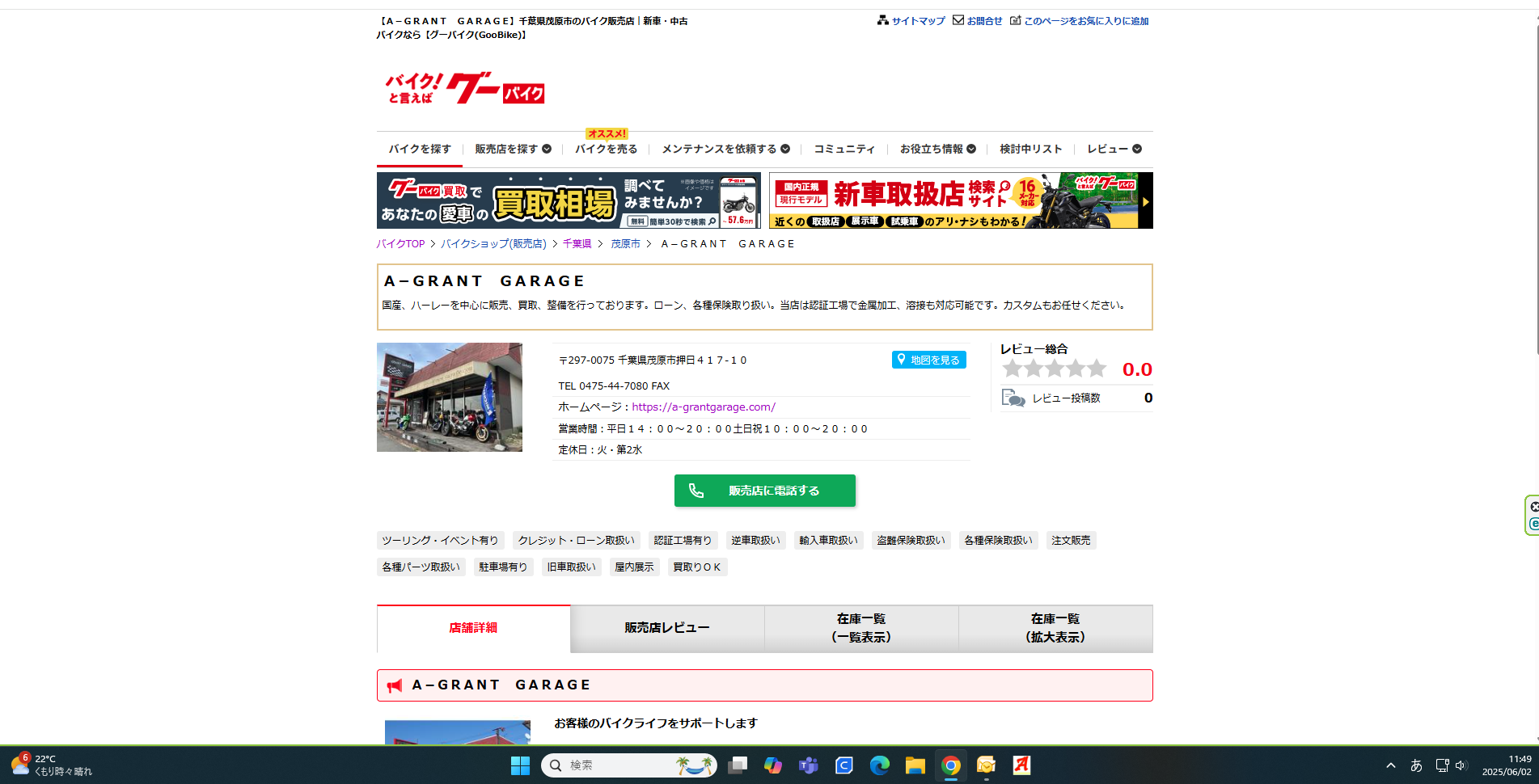Screen dimensions: 1539x784
Task: Launch Copilot from the taskbar
Action: click(773, 765)
